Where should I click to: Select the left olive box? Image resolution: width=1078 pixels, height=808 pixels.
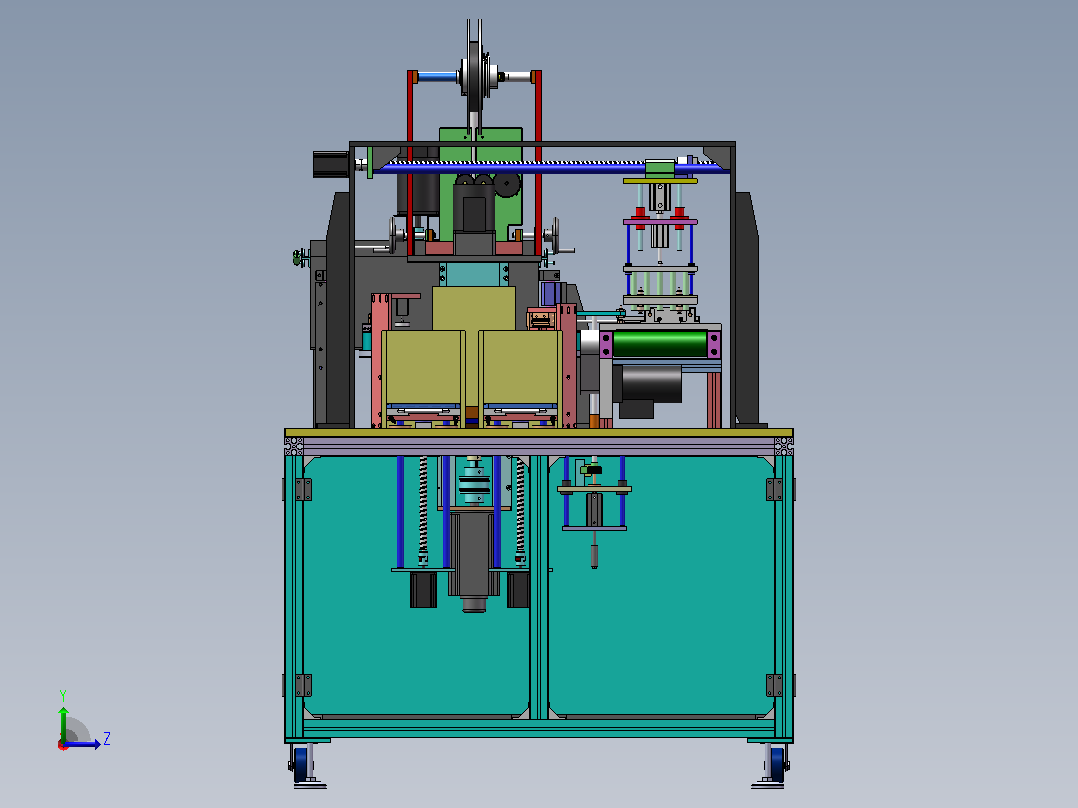click(424, 369)
